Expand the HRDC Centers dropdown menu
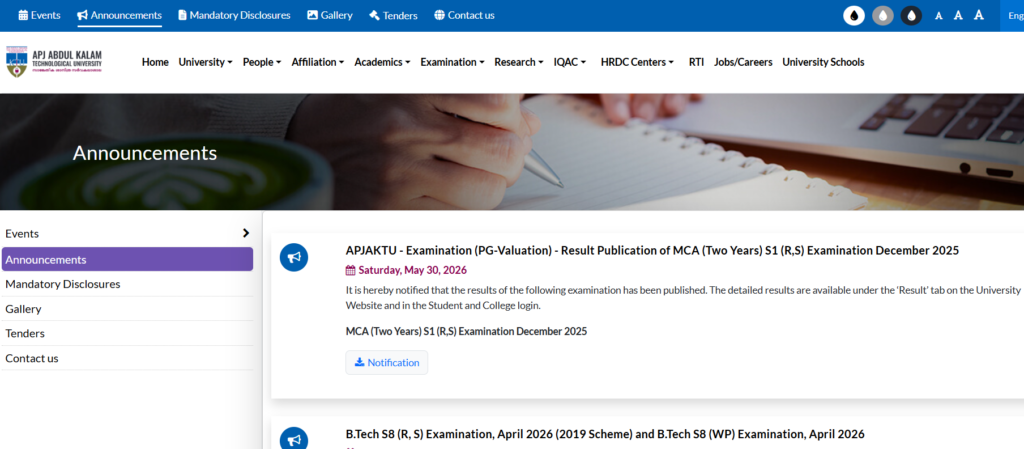The width and height of the screenshot is (1024, 449). coord(637,62)
